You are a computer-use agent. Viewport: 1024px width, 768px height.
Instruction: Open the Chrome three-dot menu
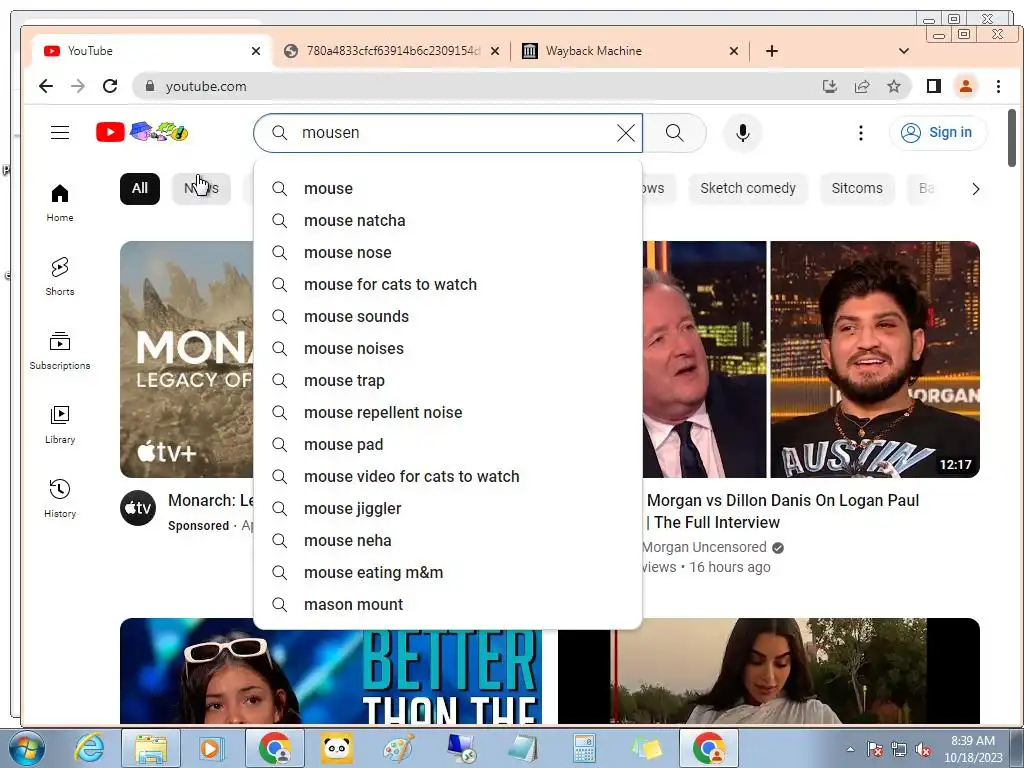(999, 86)
